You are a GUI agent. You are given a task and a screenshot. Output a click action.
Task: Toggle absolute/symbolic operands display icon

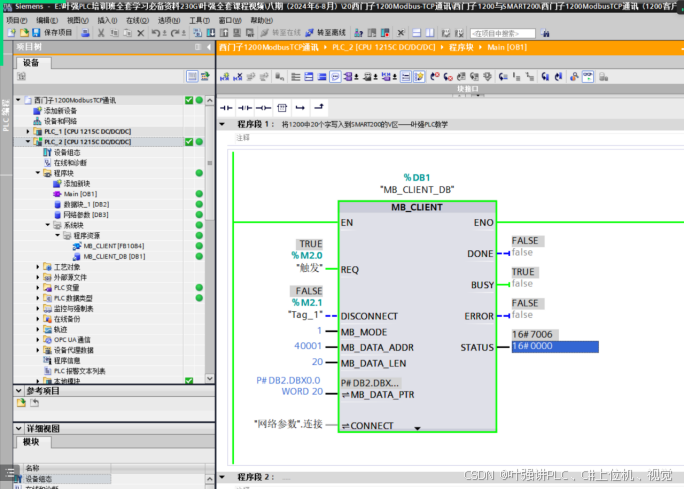click(x=349, y=77)
